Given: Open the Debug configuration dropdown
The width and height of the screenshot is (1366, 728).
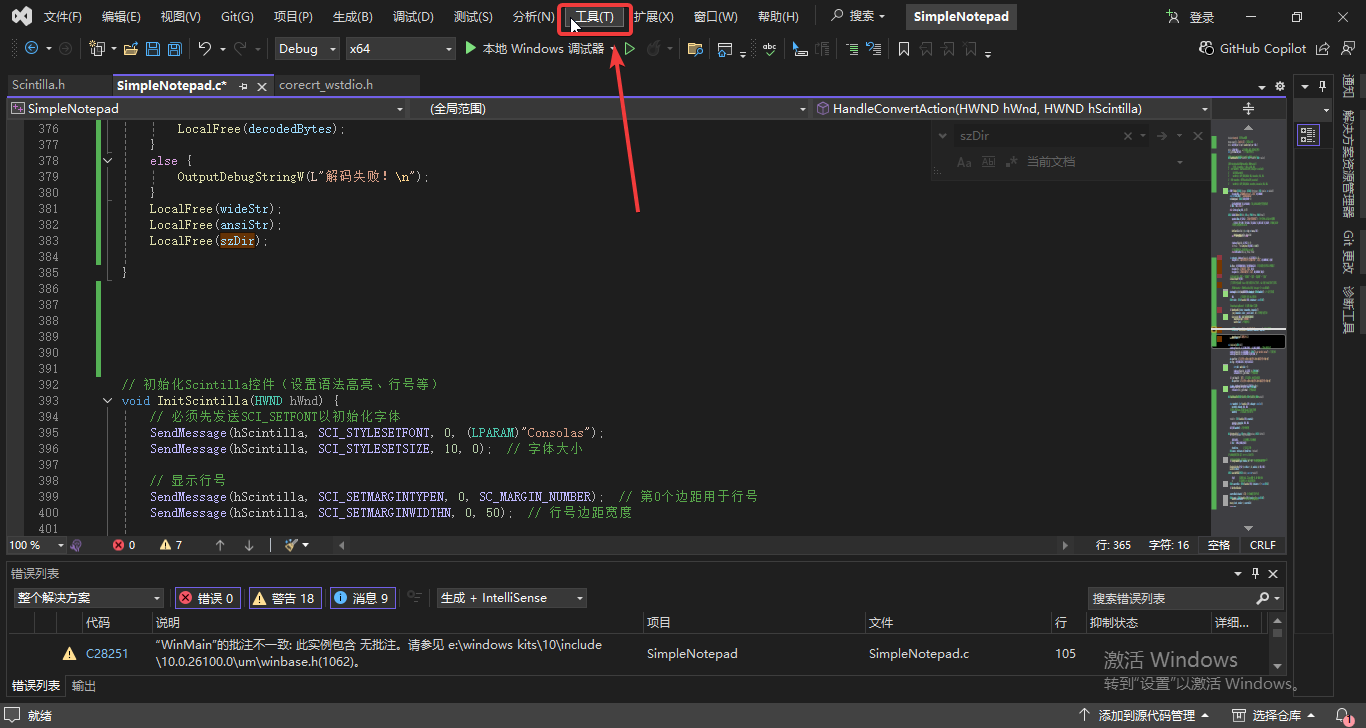Looking at the screenshot, I should pos(306,48).
